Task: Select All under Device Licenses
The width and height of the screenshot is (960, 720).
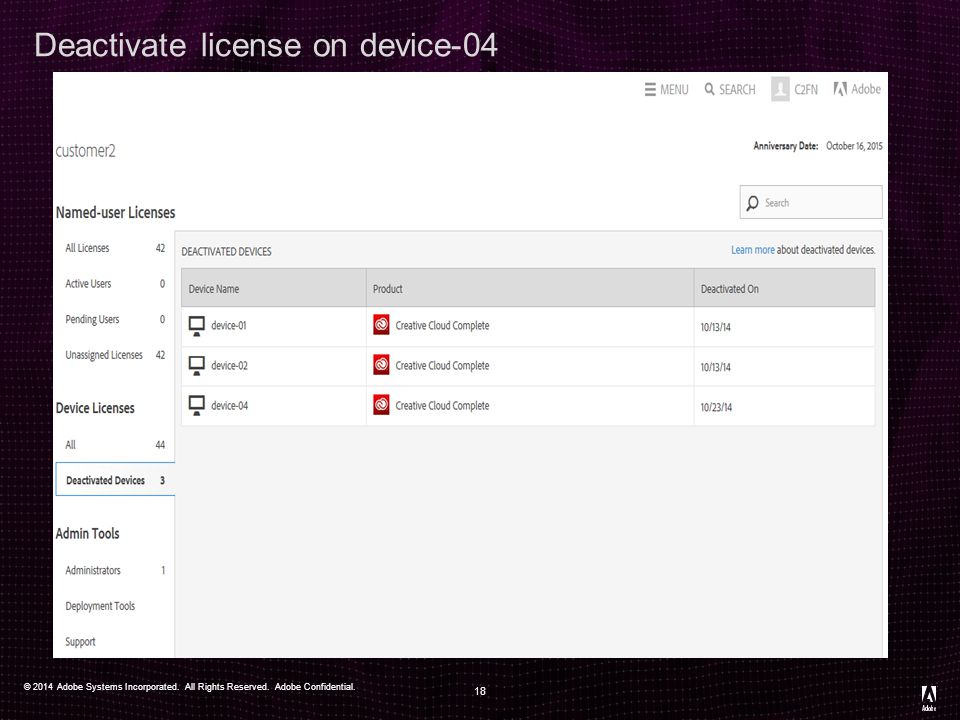Action: point(115,444)
